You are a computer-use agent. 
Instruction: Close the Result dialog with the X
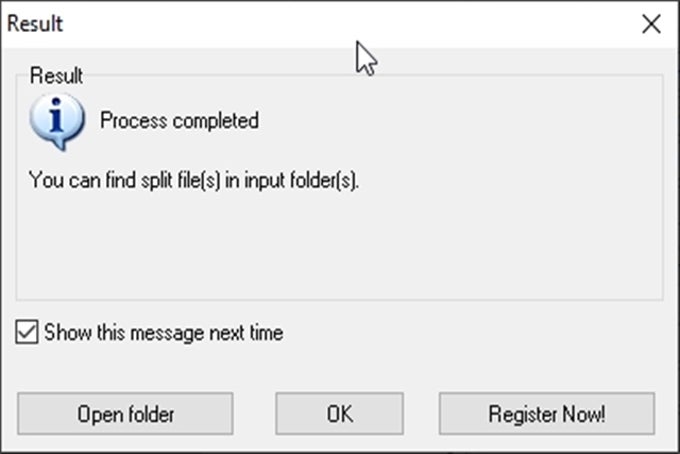(651, 24)
